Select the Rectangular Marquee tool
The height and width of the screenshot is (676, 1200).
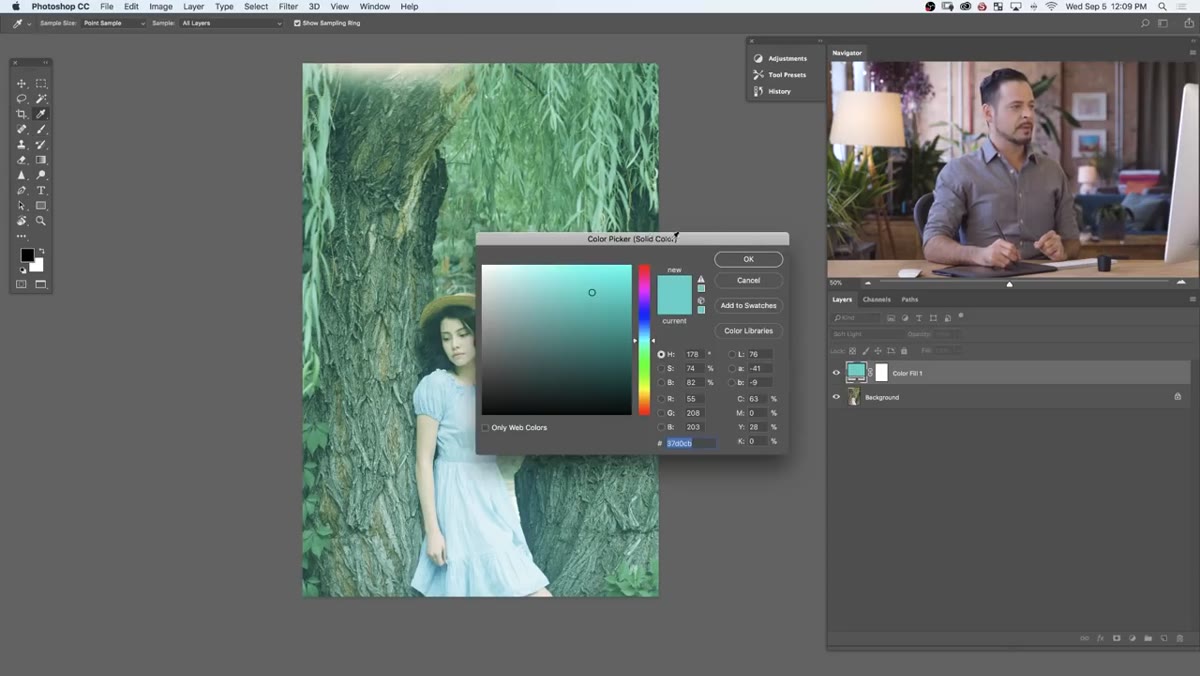[x=41, y=84]
